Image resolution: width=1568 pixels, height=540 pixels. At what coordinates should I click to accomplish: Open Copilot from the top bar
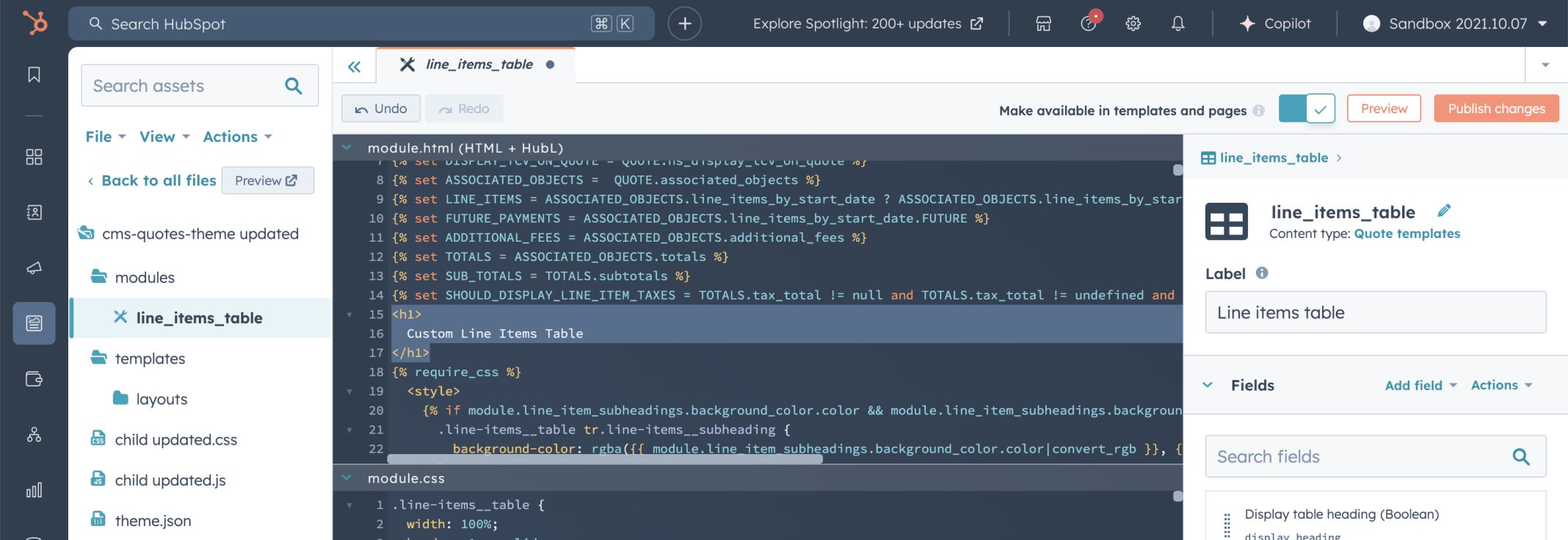(x=1275, y=24)
